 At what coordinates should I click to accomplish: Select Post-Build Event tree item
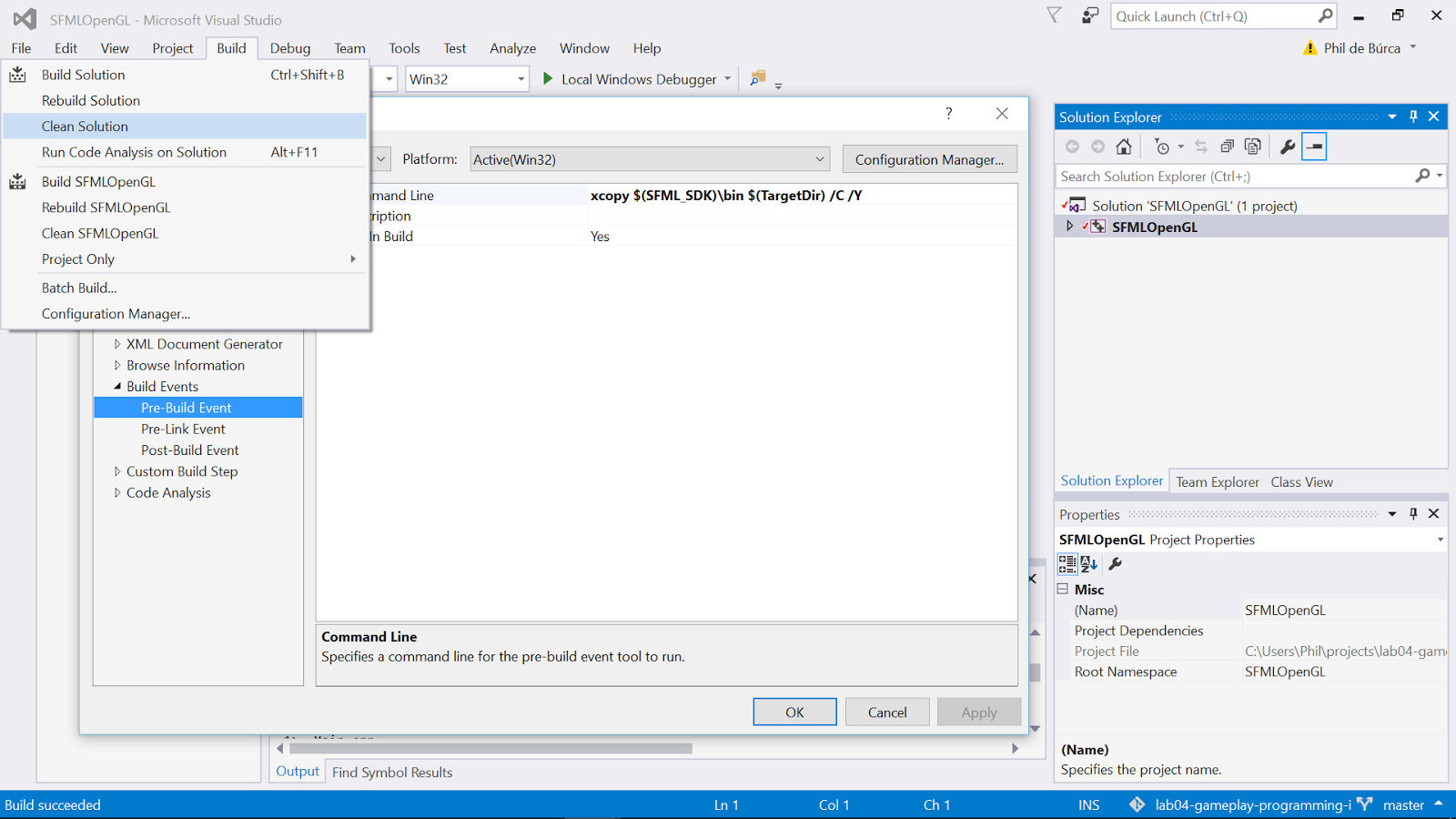[x=189, y=450]
